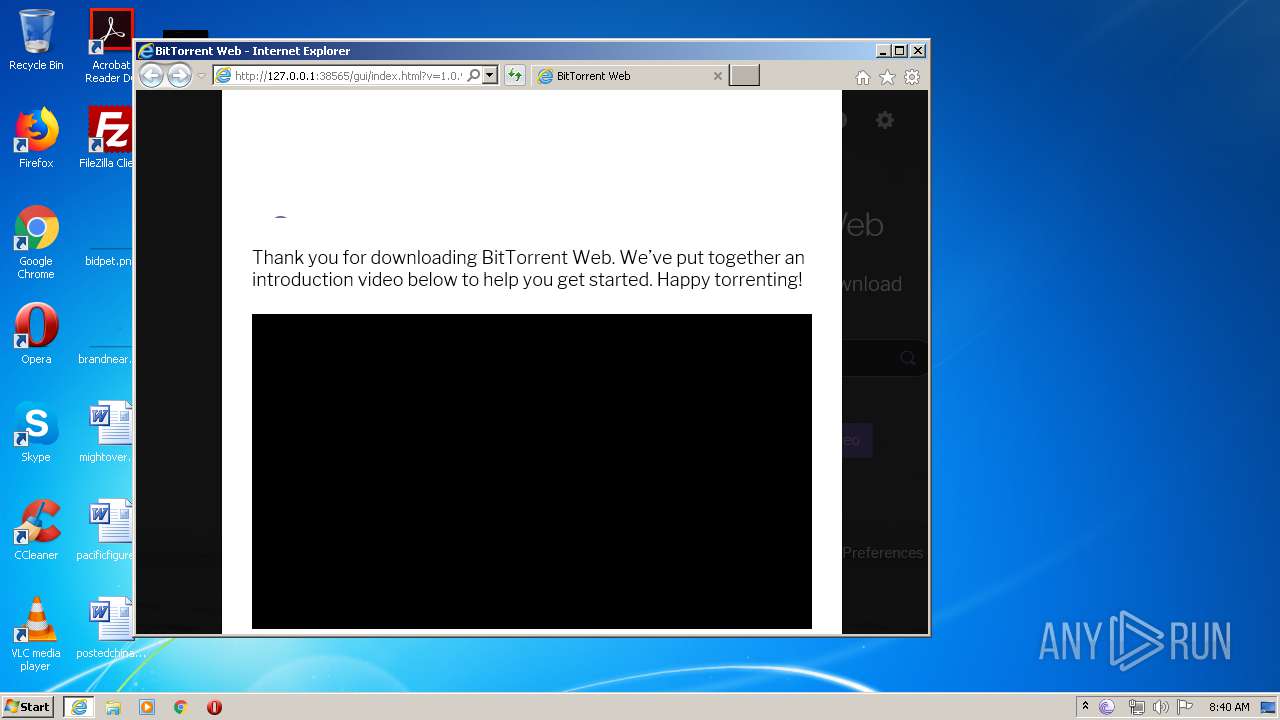Click the dimmed search magnifier in BitTorrent
Viewport: 1280px width, 720px height.
[908, 358]
